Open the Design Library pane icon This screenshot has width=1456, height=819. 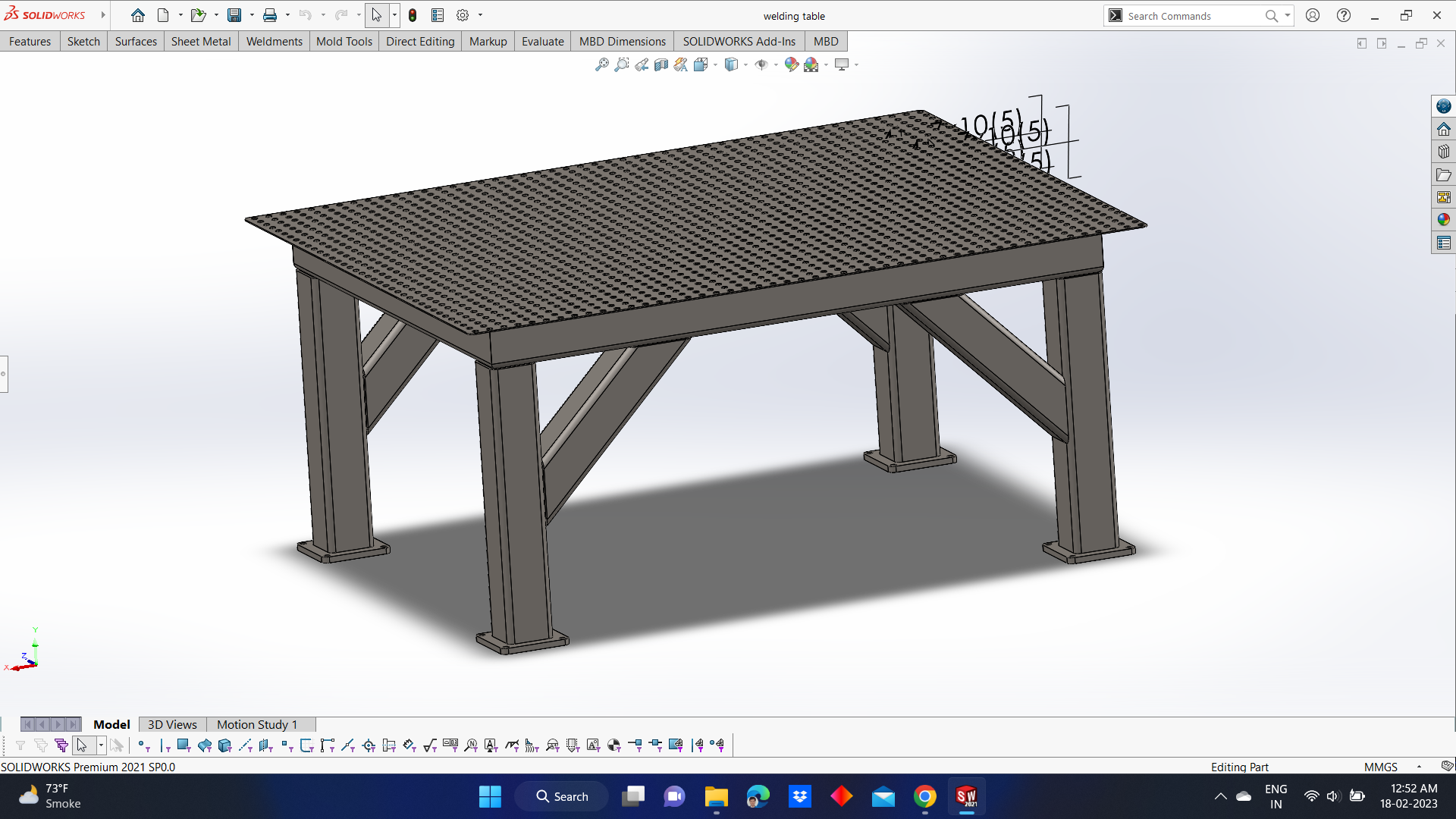point(1443,152)
